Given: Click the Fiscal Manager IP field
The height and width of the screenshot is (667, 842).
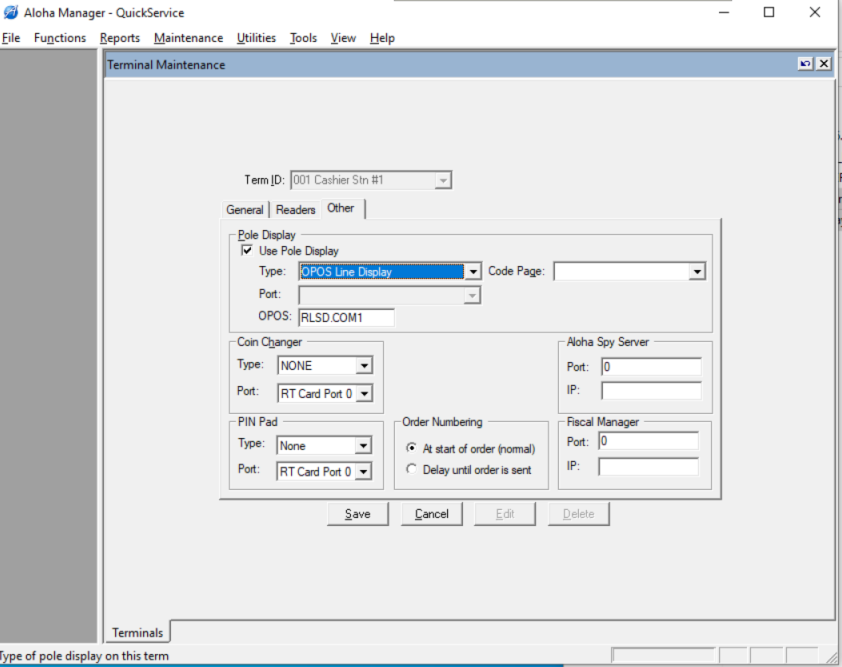Looking at the screenshot, I should (649, 466).
